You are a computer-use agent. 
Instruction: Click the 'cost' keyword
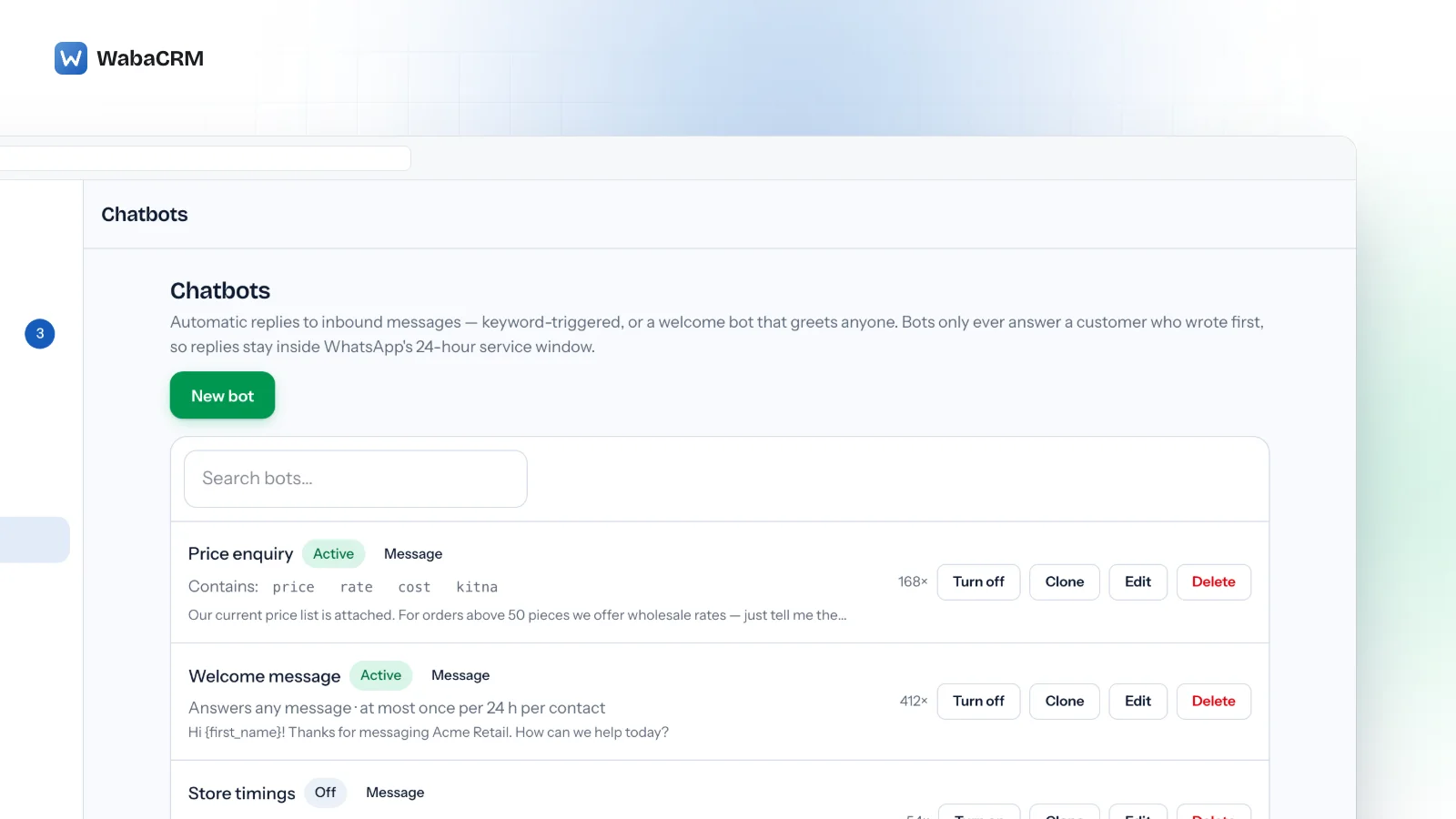(414, 587)
